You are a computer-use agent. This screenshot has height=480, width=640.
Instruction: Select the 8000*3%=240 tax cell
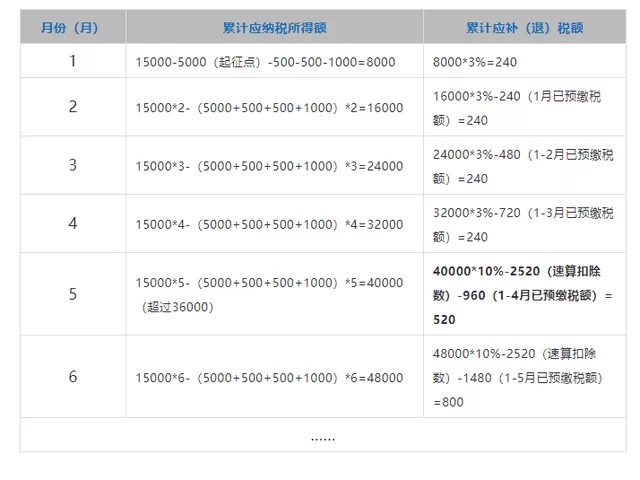[x=473, y=62]
